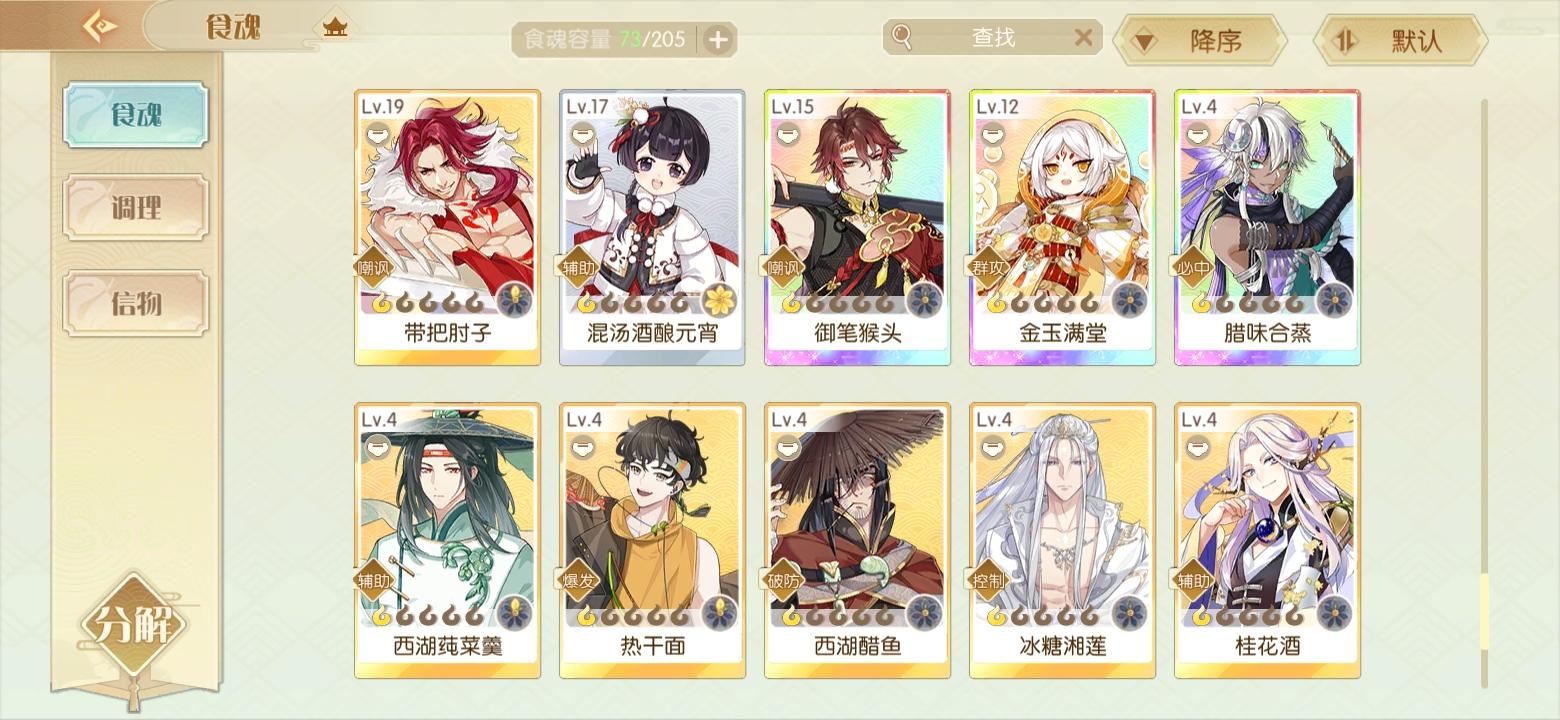
Task: Open the 默认 sort dropdown
Action: (1400, 41)
